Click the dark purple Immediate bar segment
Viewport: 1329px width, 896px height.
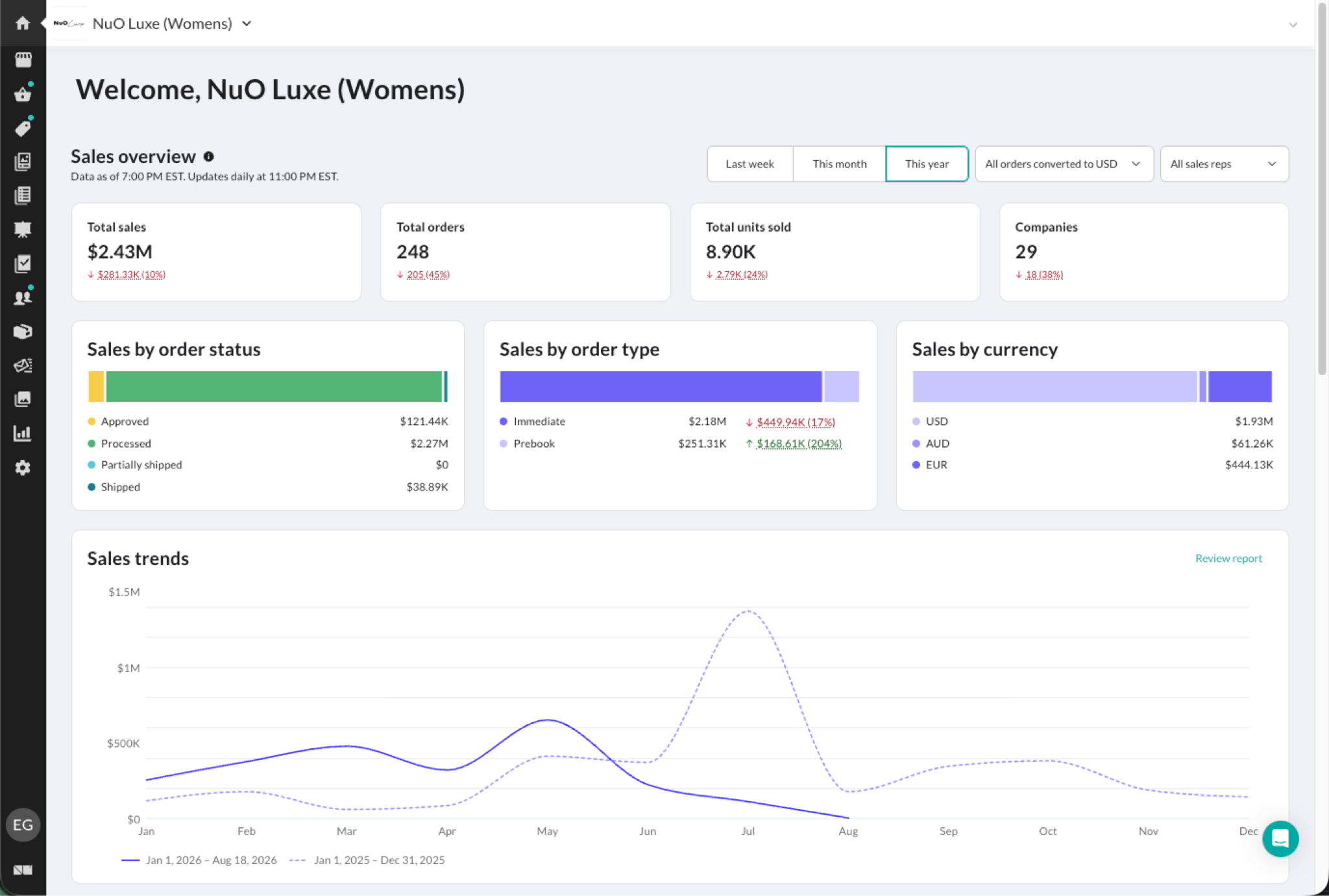[661, 387]
